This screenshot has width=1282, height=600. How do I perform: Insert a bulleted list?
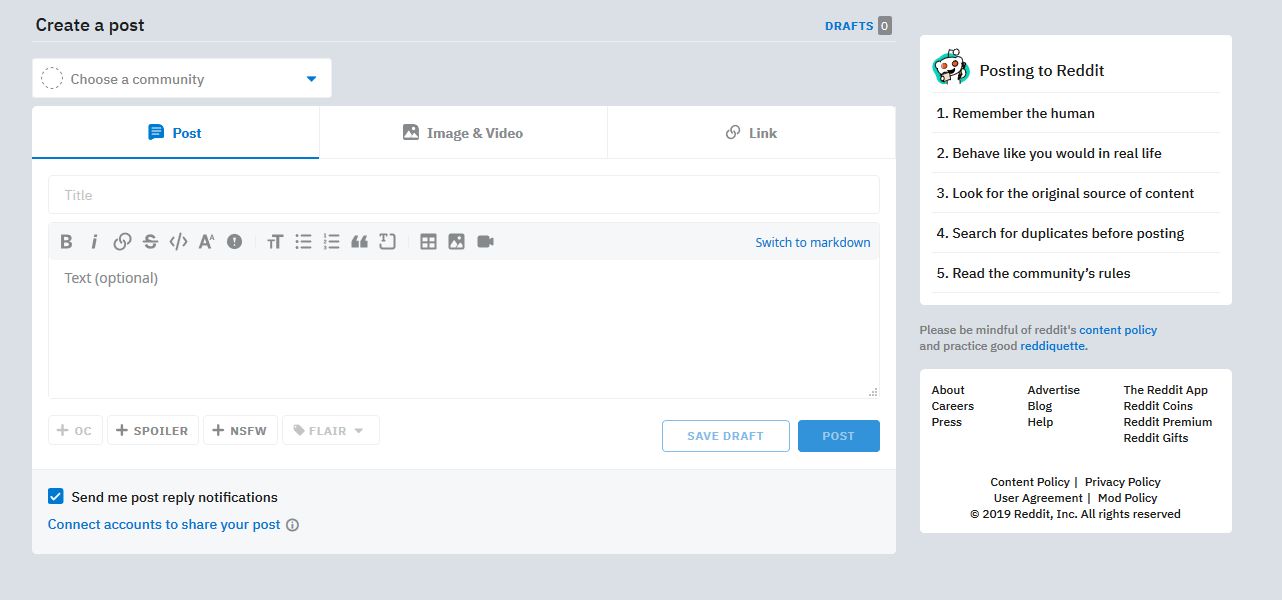(x=303, y=241)
